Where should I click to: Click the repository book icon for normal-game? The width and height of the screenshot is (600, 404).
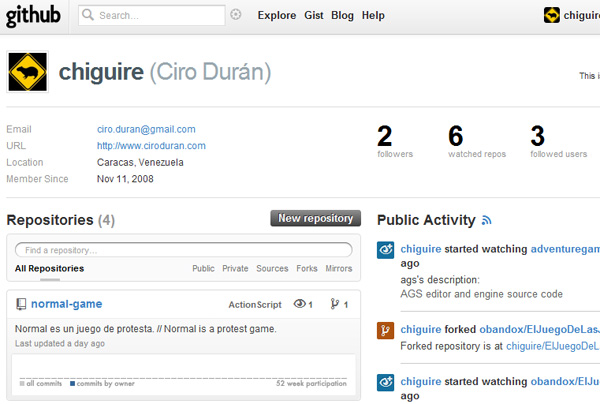click(x=21, y=304)
